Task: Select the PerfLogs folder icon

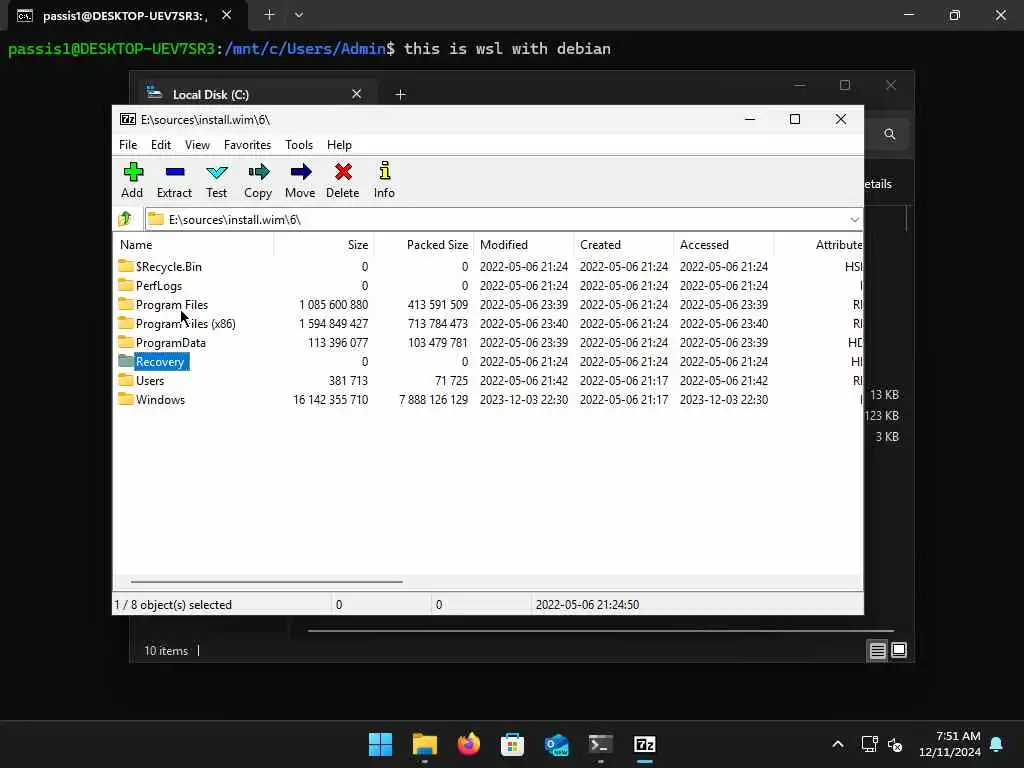Action: (126, 285)
